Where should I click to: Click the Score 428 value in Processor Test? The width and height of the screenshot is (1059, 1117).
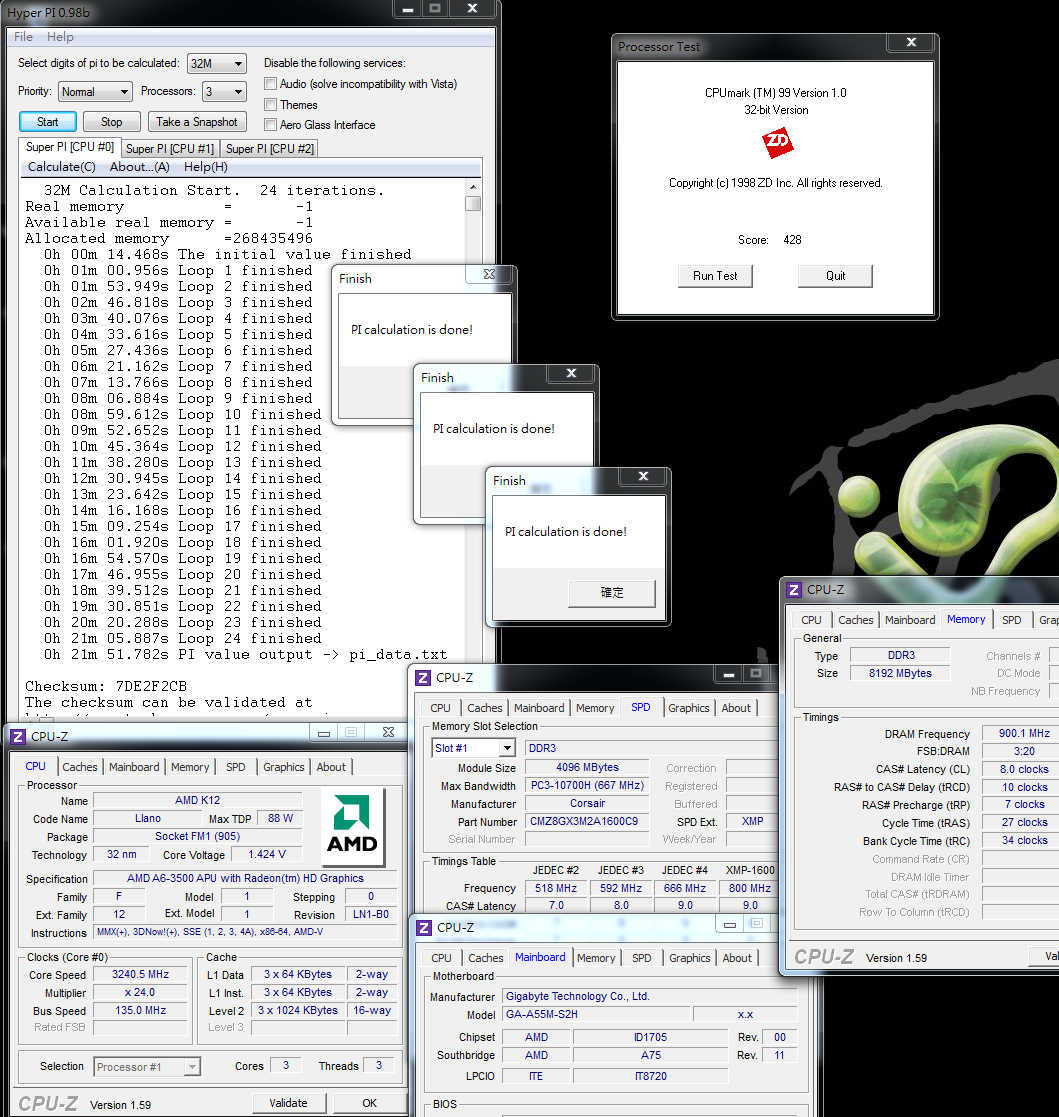pos(792,240)
